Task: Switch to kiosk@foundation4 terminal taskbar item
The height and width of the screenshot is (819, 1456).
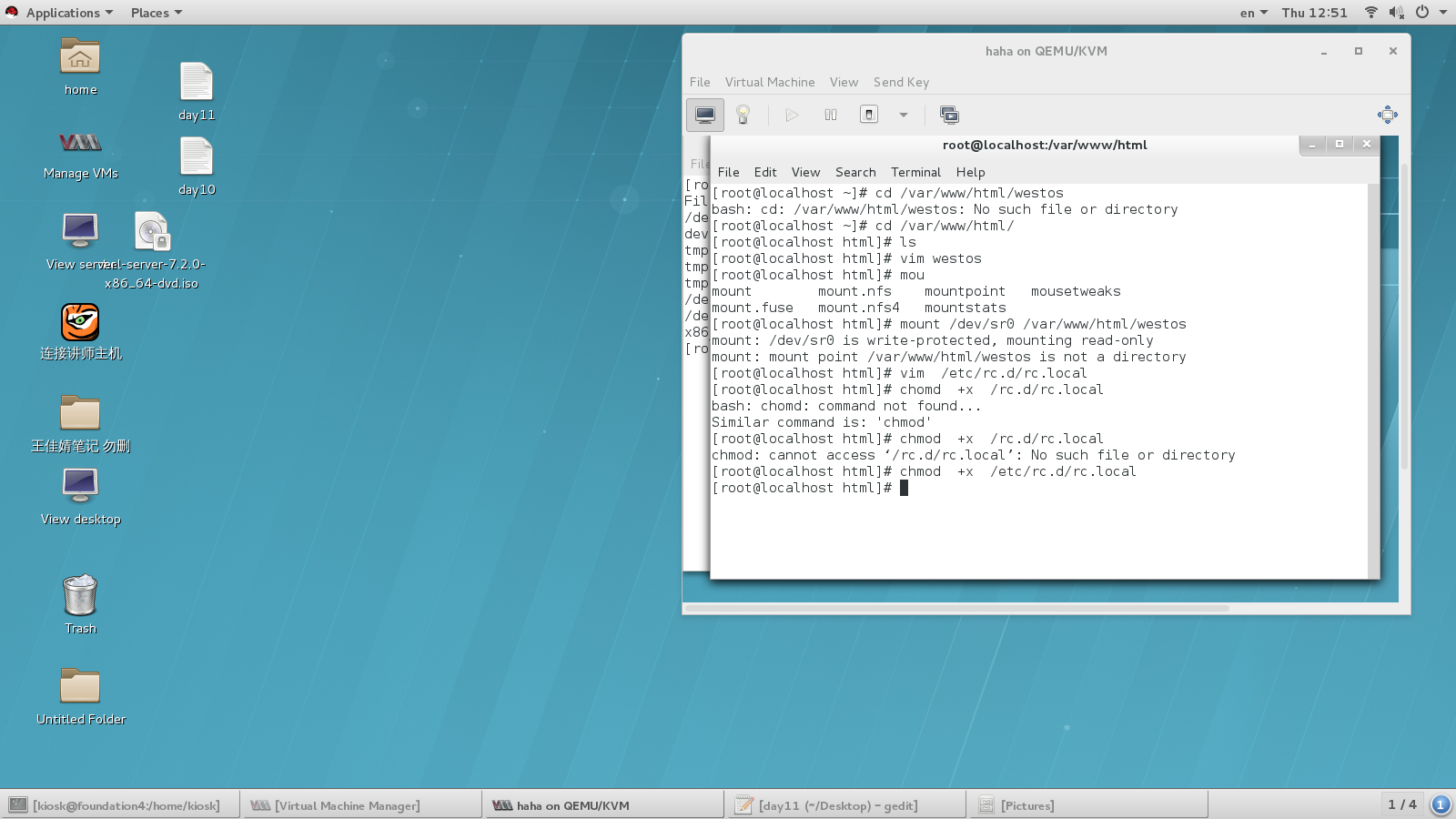Action: 121,805
